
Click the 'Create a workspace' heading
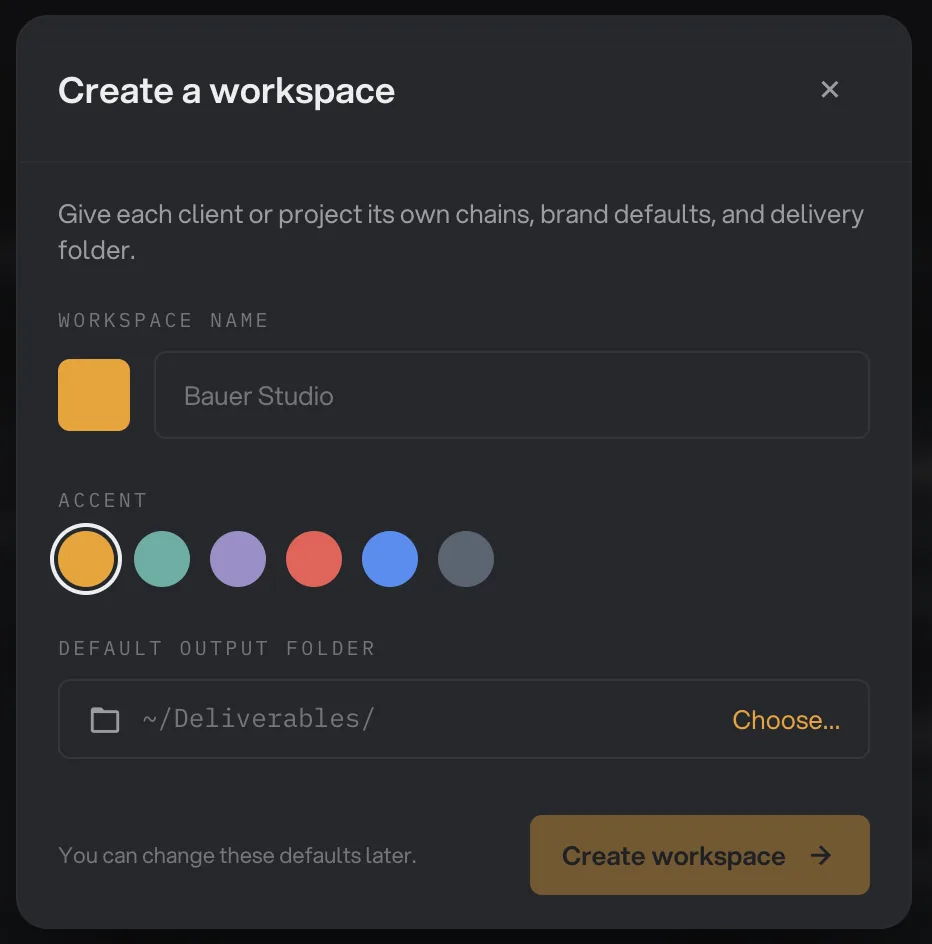[x=226, y=91]
